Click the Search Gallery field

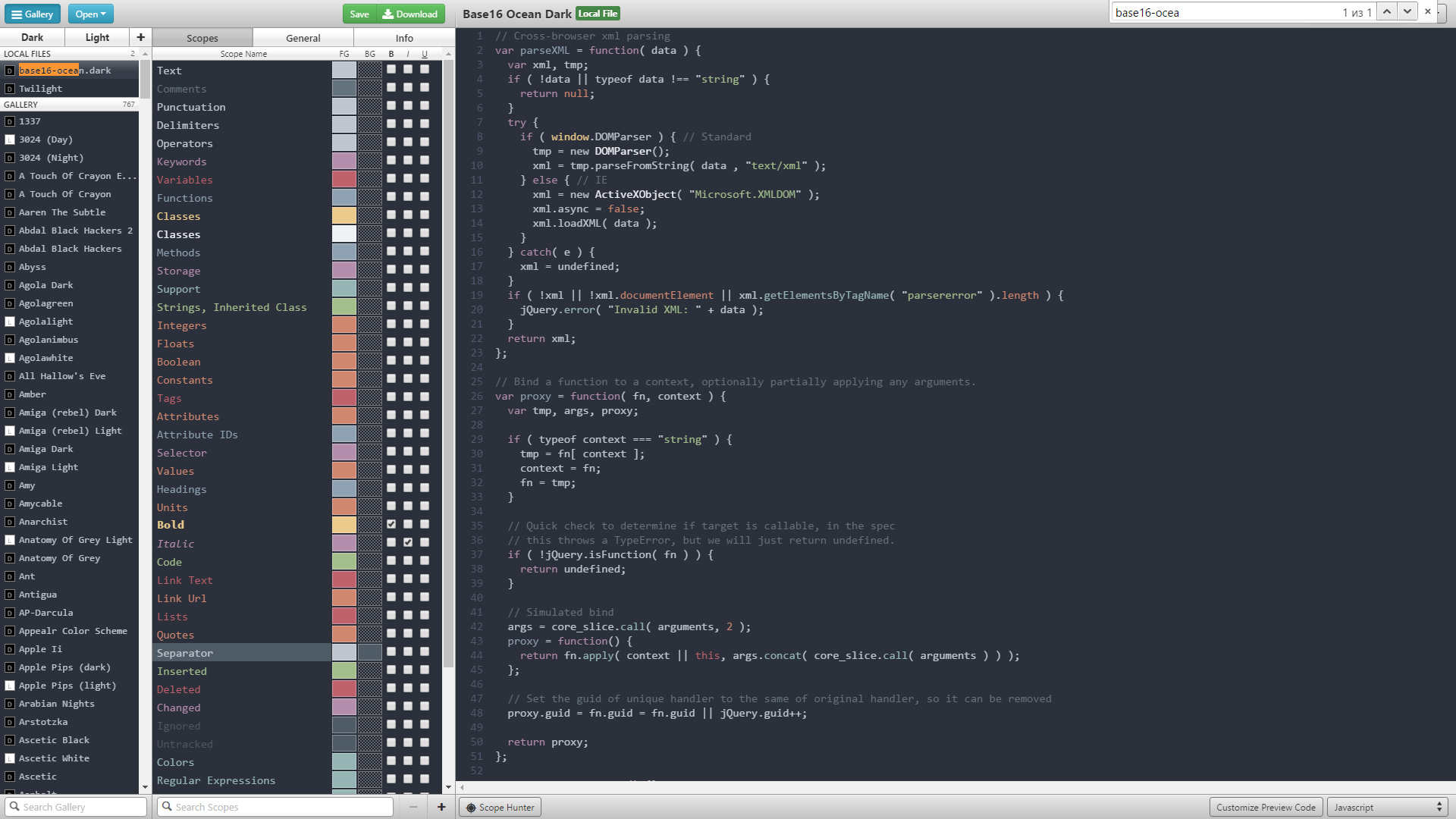(x=76, y=807)
